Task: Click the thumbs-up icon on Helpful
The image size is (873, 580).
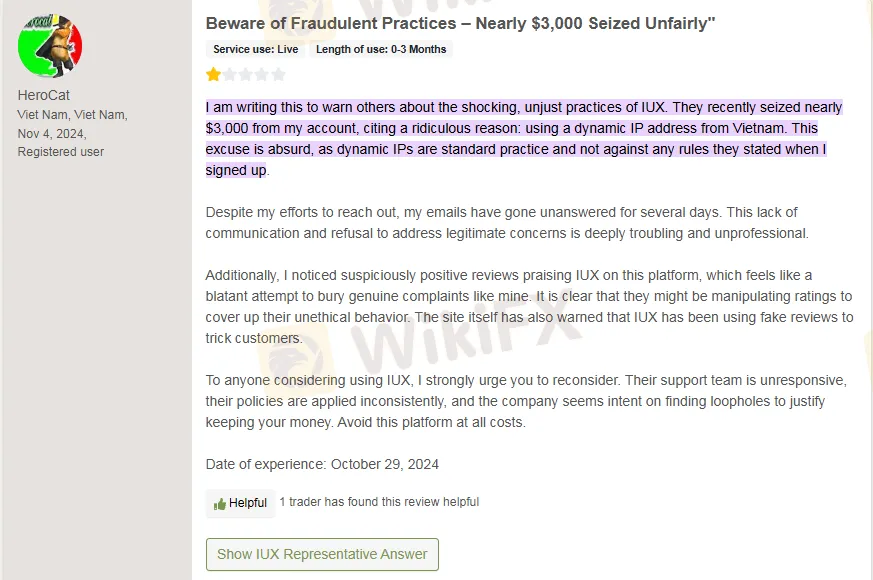Action: point(220,503)
